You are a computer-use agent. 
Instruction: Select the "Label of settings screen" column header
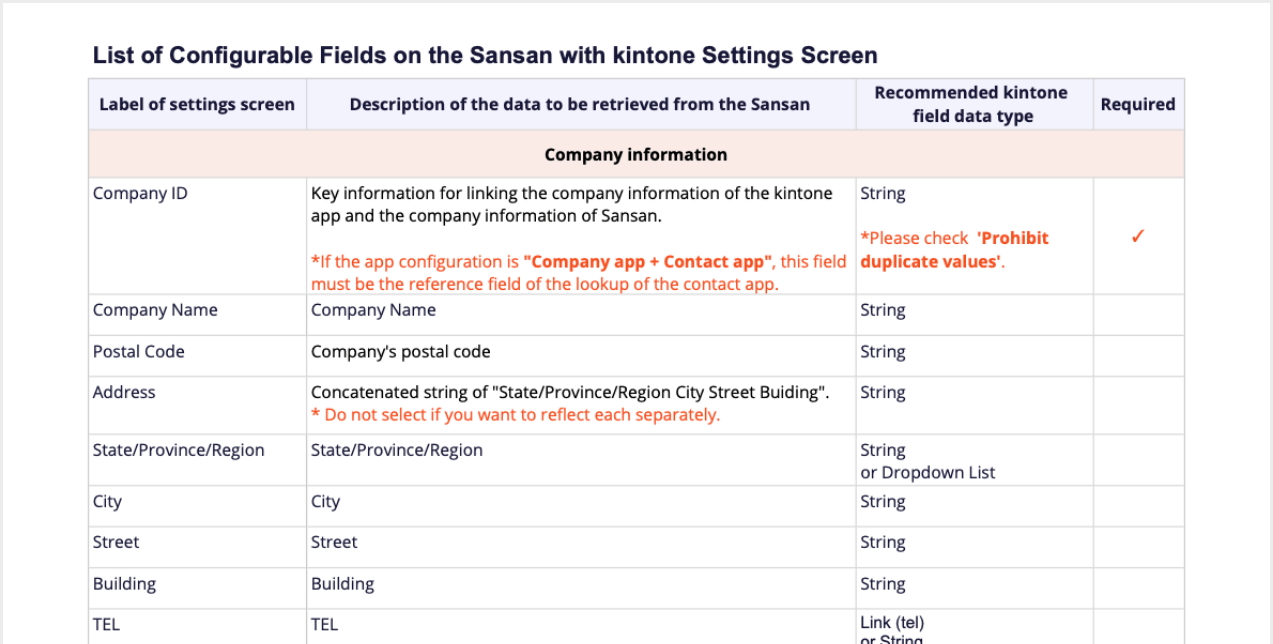point(197,104)
